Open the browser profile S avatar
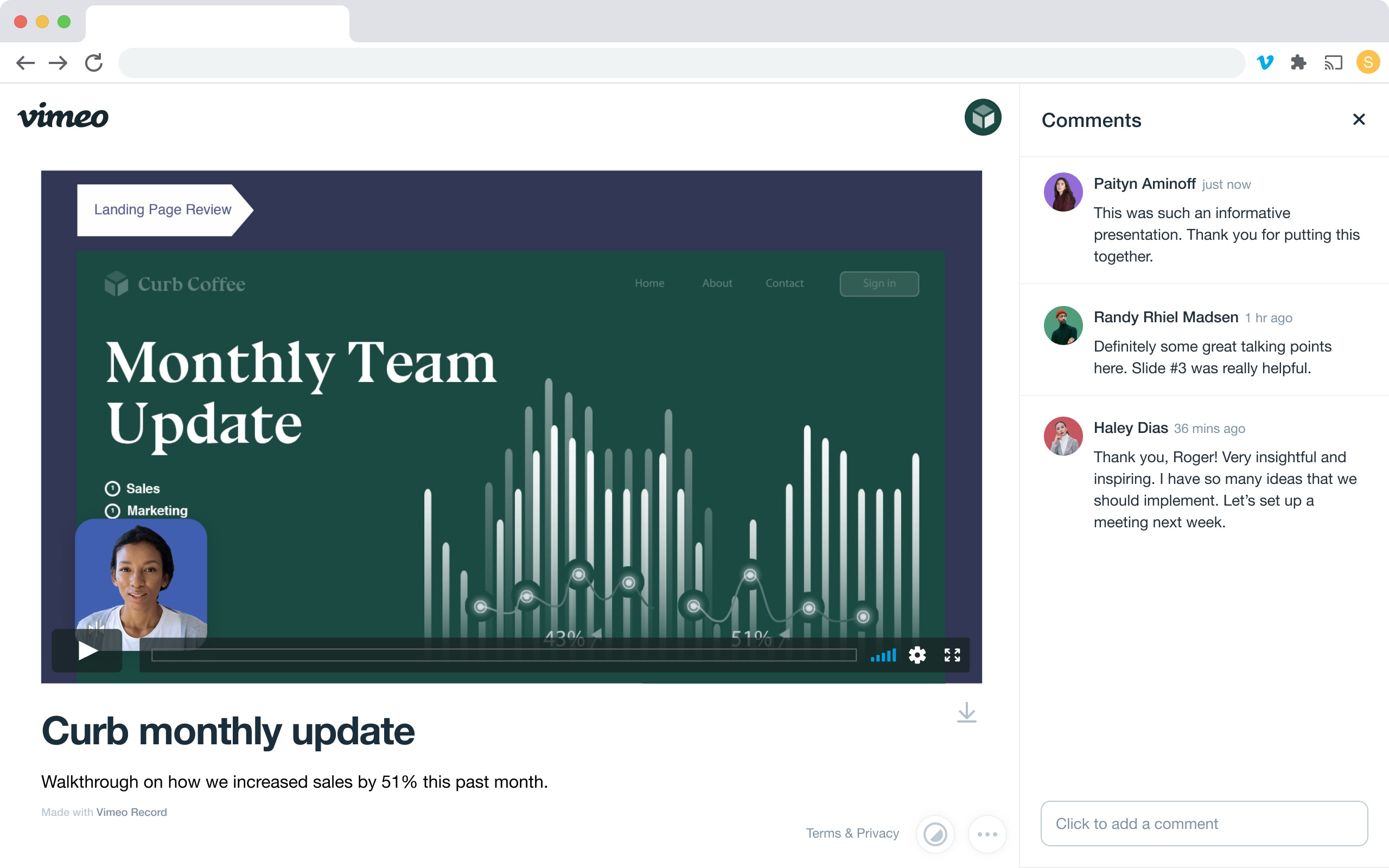 tap(1368, 62)
